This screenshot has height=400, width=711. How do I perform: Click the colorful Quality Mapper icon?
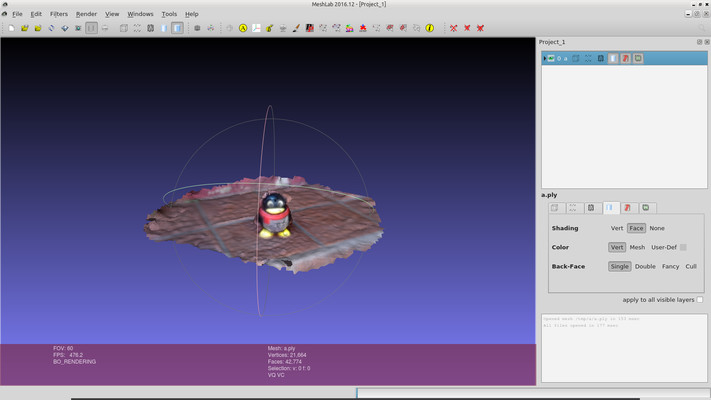(x=350, y=28)
